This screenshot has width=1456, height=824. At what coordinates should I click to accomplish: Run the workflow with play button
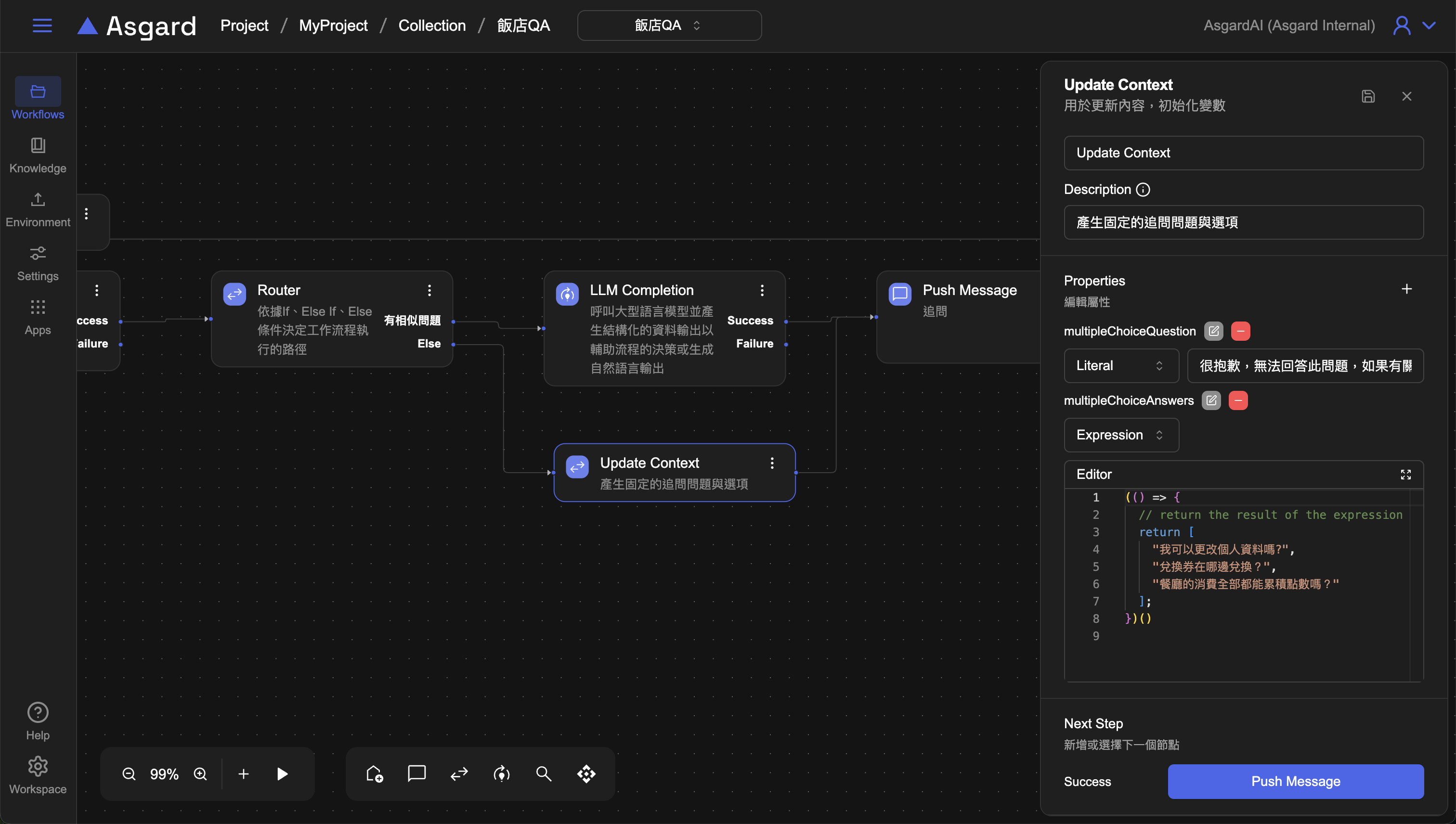click(282, 773)
